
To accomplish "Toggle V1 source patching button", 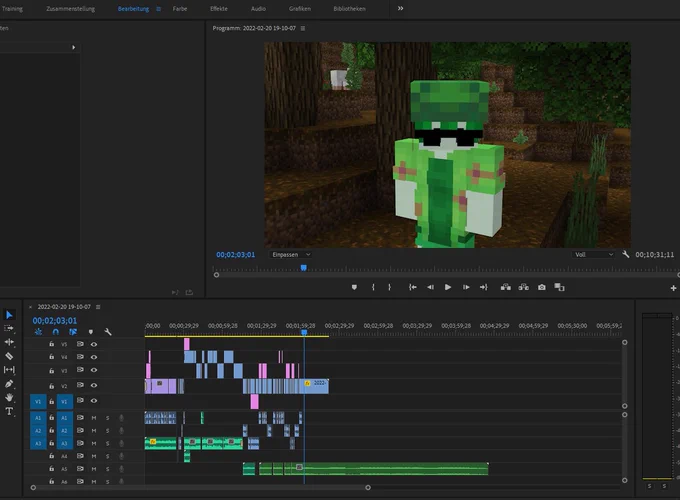I will click(38, 402).
